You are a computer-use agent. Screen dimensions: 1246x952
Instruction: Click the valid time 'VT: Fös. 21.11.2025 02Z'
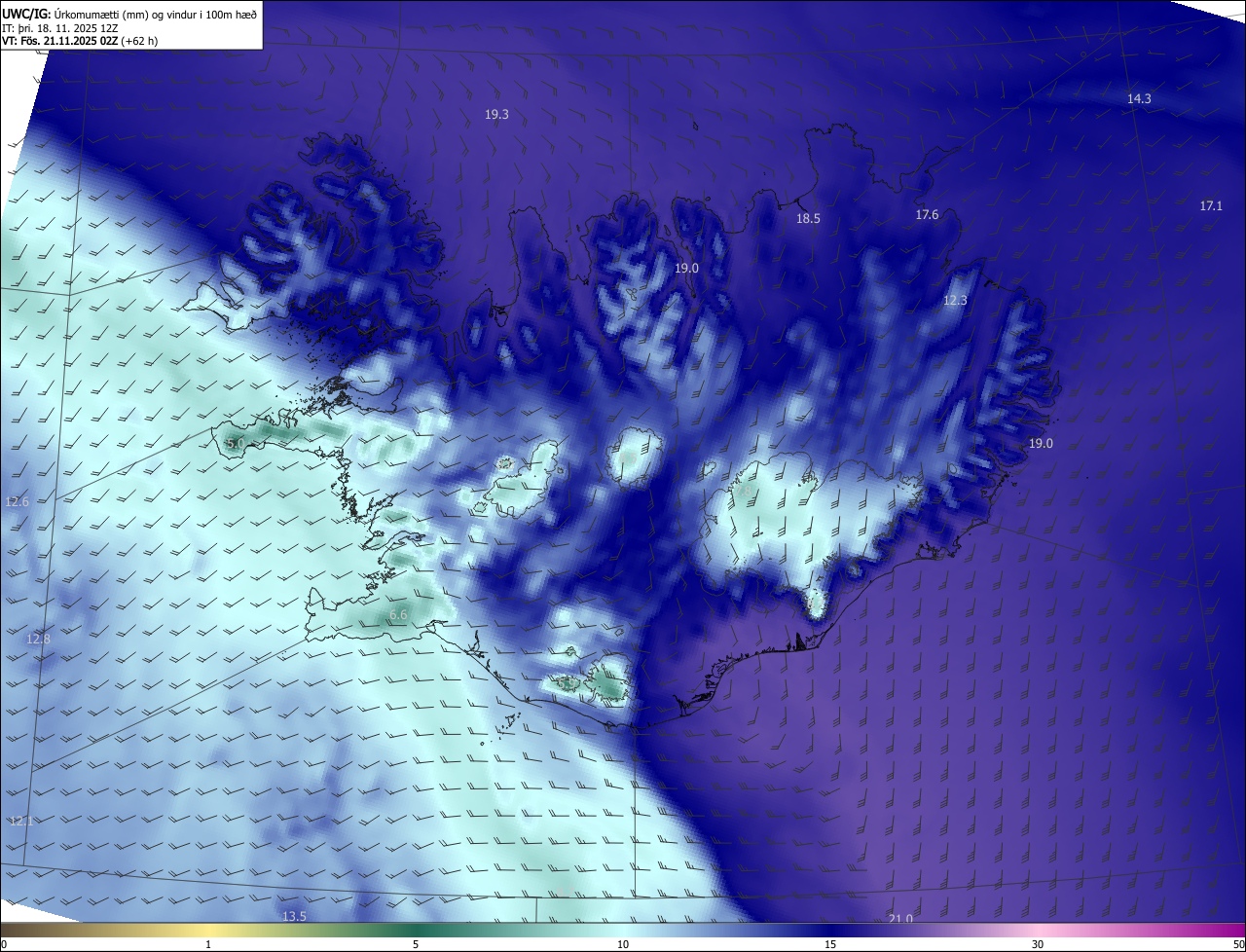click(x=58, y=41)
